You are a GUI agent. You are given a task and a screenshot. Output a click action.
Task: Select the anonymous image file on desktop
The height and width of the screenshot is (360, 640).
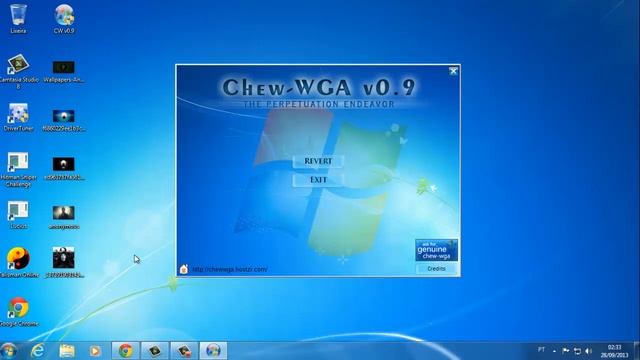(64, 217)
